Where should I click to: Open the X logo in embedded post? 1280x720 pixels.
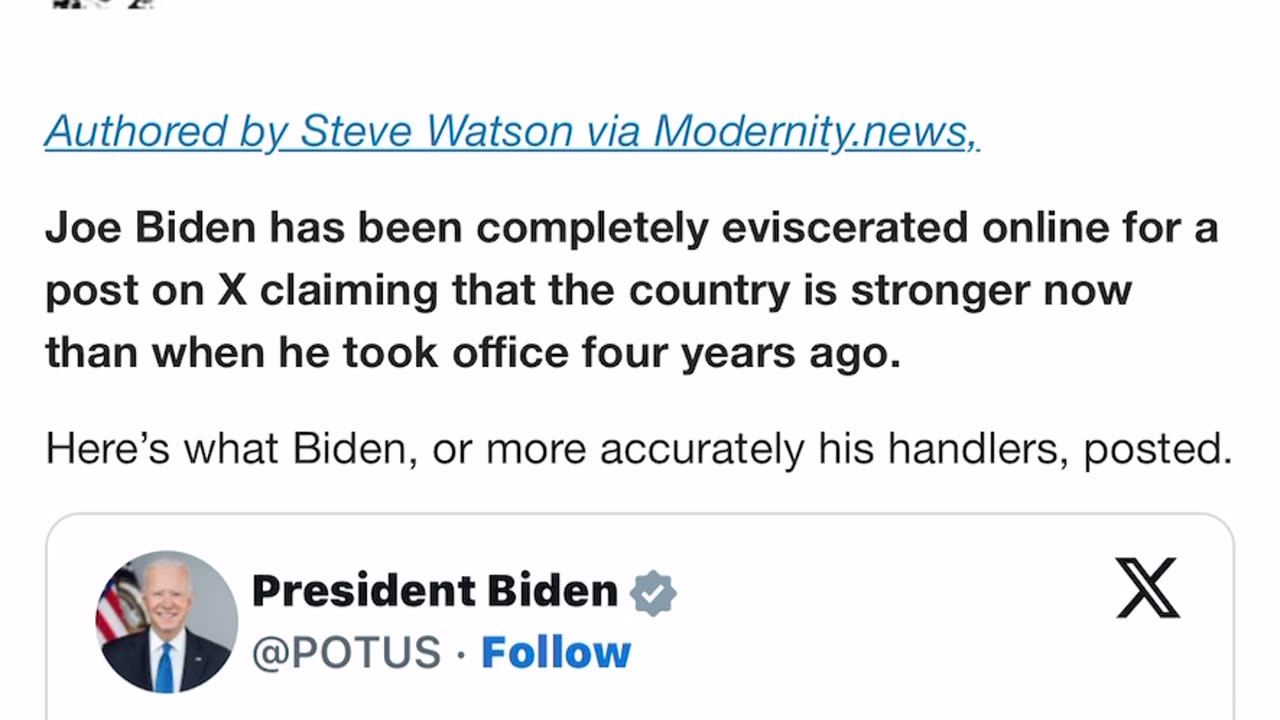pos(1148,588)
